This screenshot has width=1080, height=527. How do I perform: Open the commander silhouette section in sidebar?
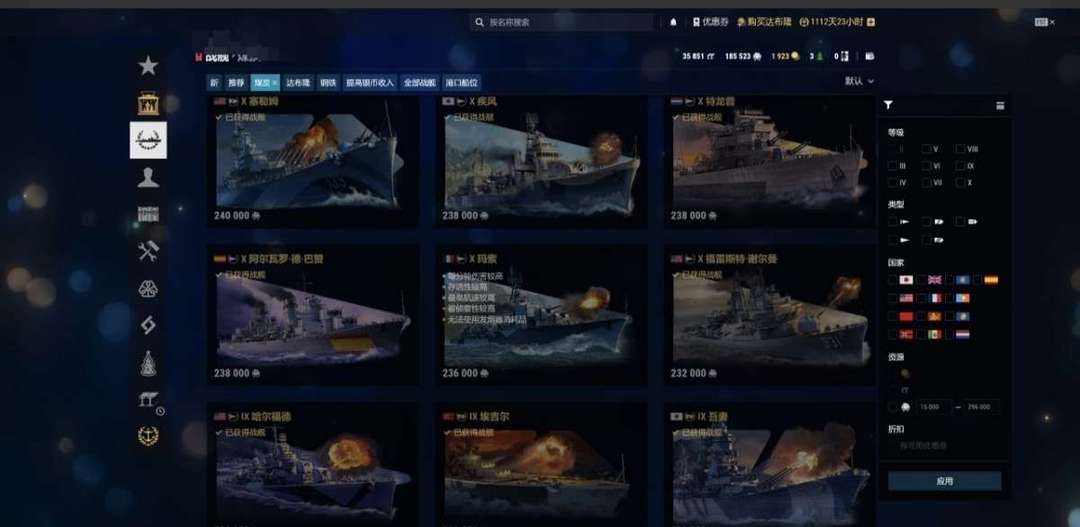[148, 178]
